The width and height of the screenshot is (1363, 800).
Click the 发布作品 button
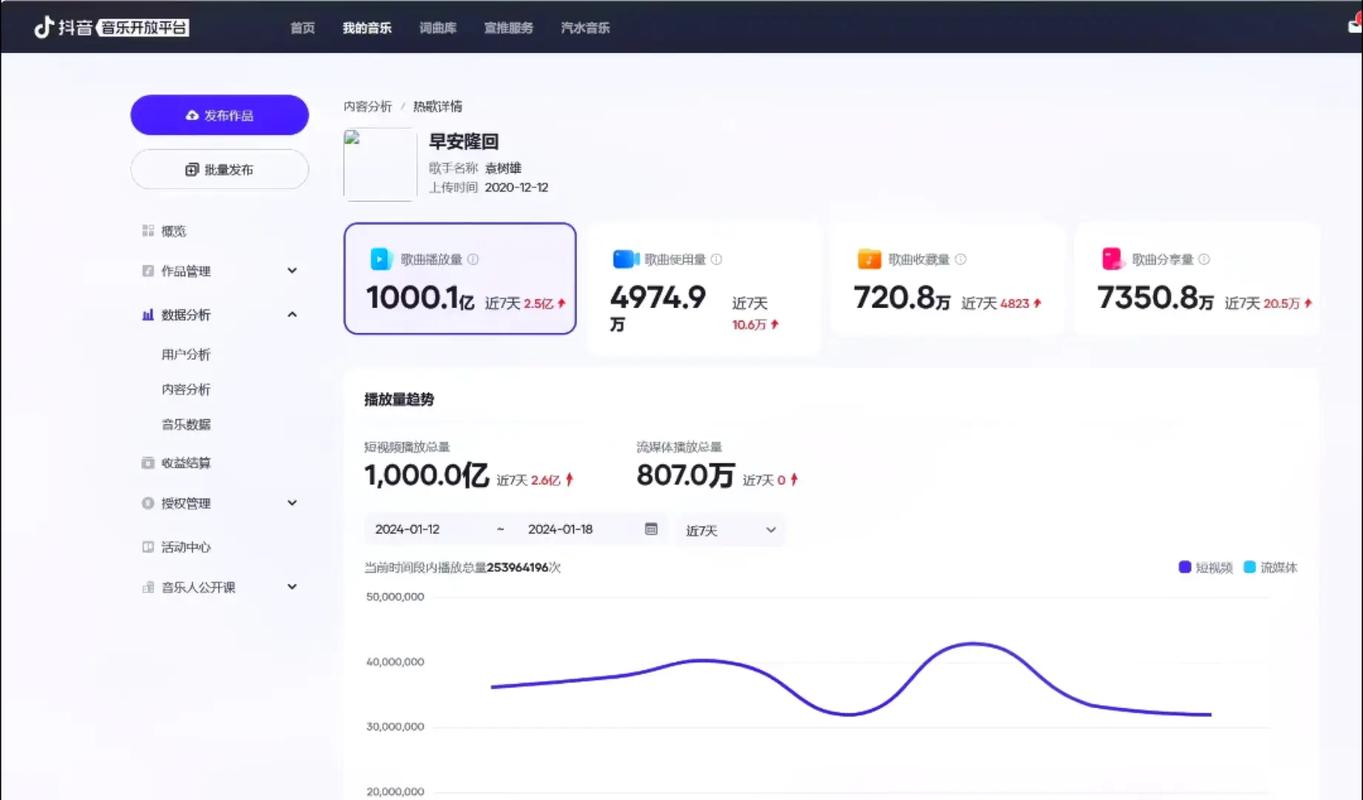click(x=219, y=114)
